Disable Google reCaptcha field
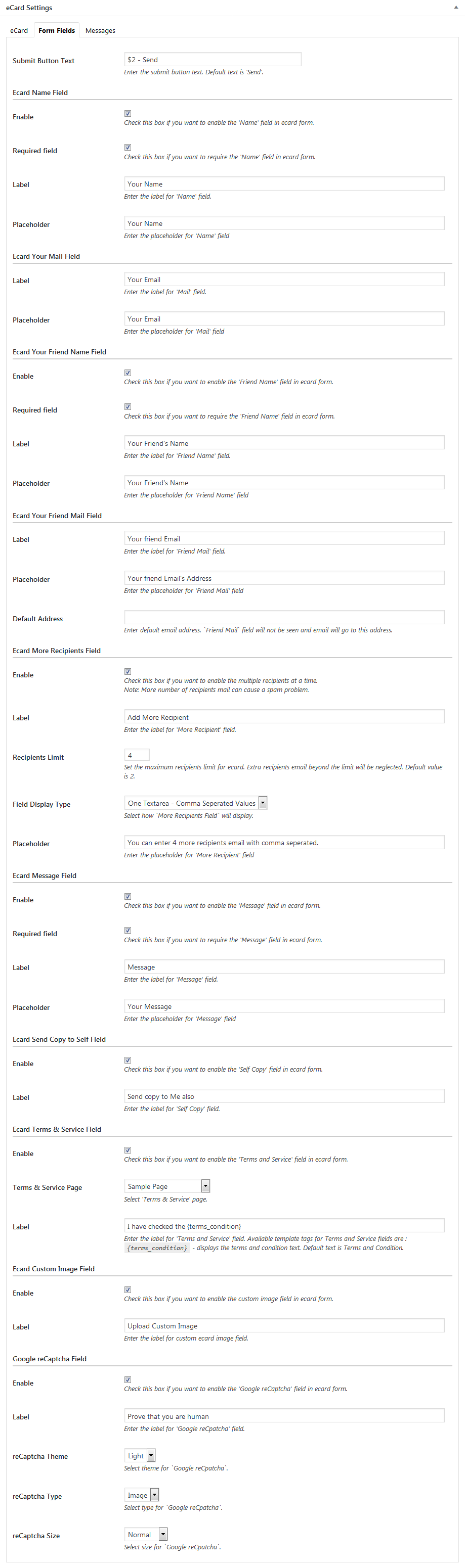 [128, 1379]
